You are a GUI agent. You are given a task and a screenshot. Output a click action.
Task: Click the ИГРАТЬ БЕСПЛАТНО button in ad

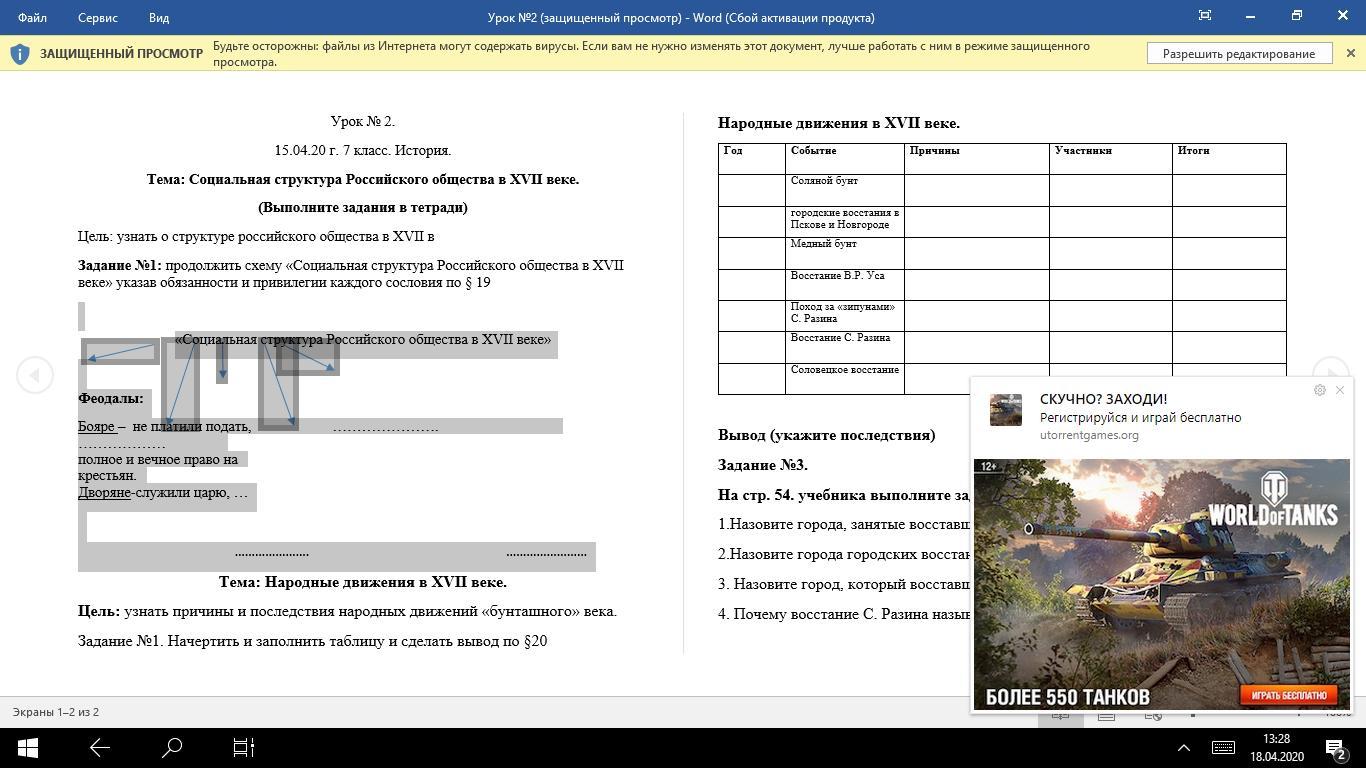pyautogui.click(x=1289, y=695)
